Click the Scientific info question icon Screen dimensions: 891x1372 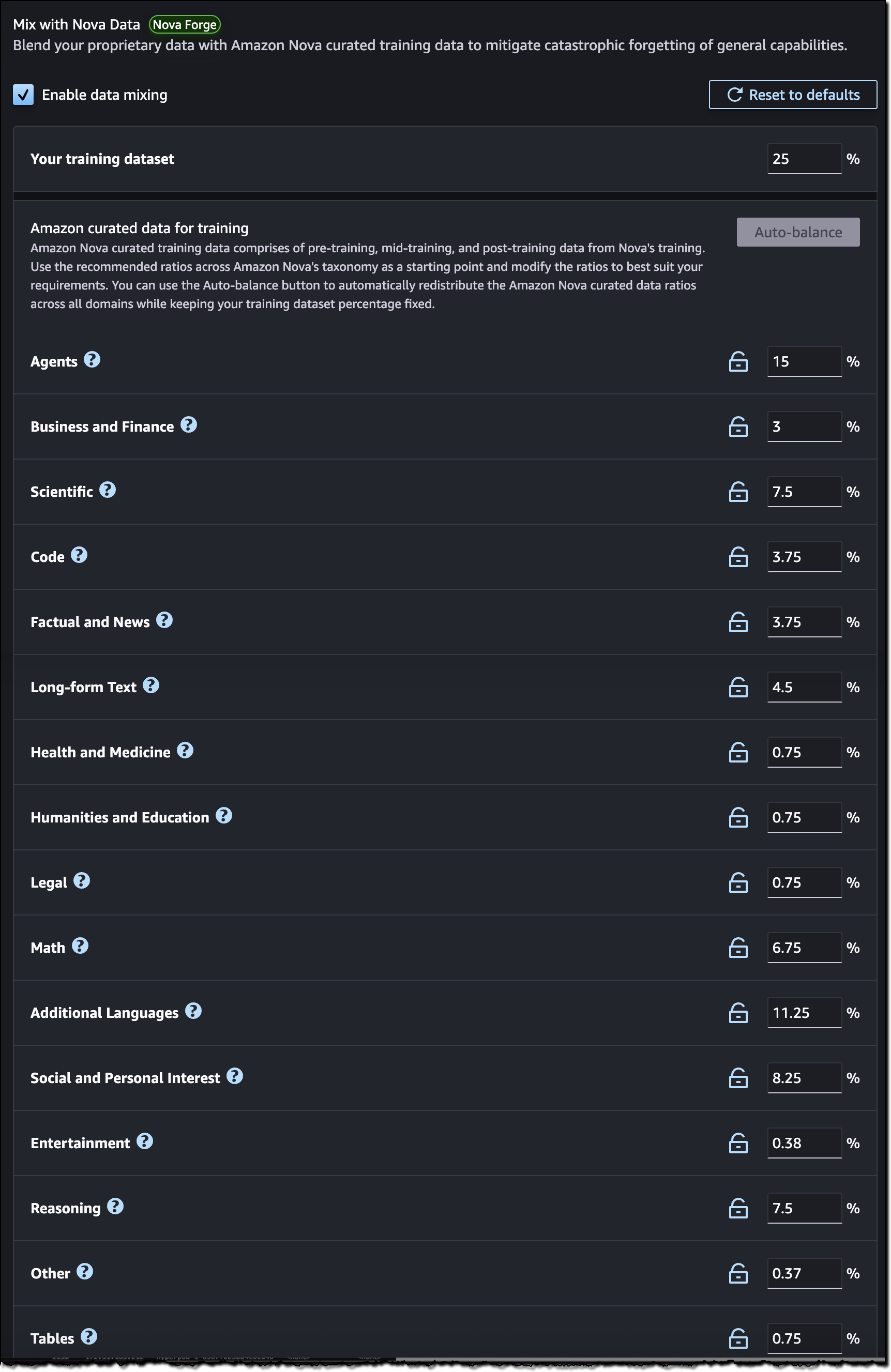click(x=107, y=490)
